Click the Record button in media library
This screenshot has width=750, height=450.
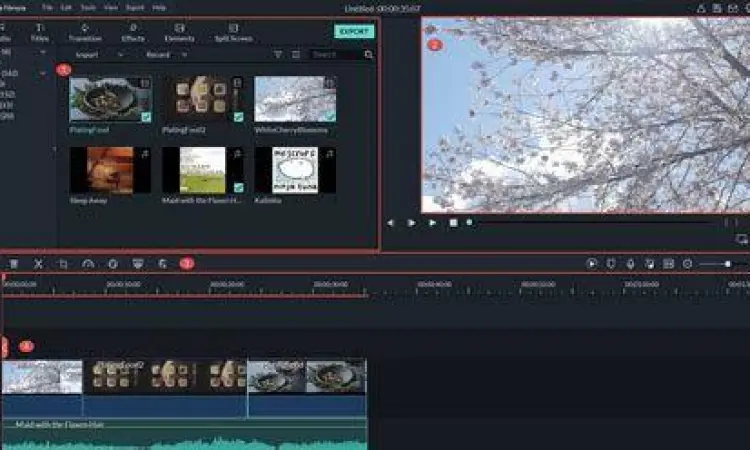pyautogui.click(x=158, y=55)
